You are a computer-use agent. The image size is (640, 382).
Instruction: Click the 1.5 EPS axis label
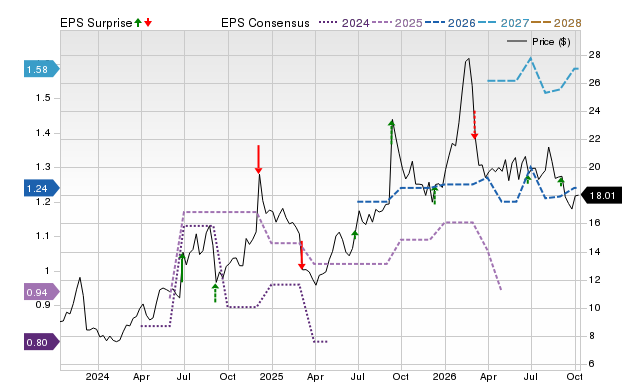pyautogui.click(x=43, y=98)
